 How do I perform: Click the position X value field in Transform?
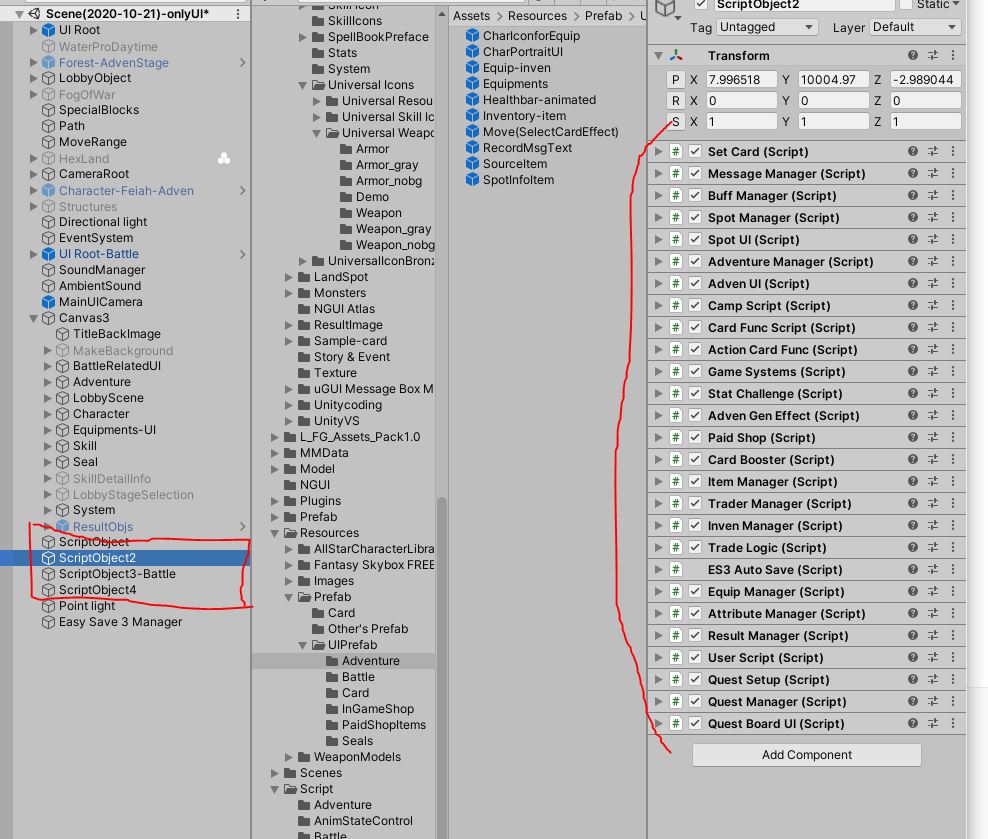(740, 78)
